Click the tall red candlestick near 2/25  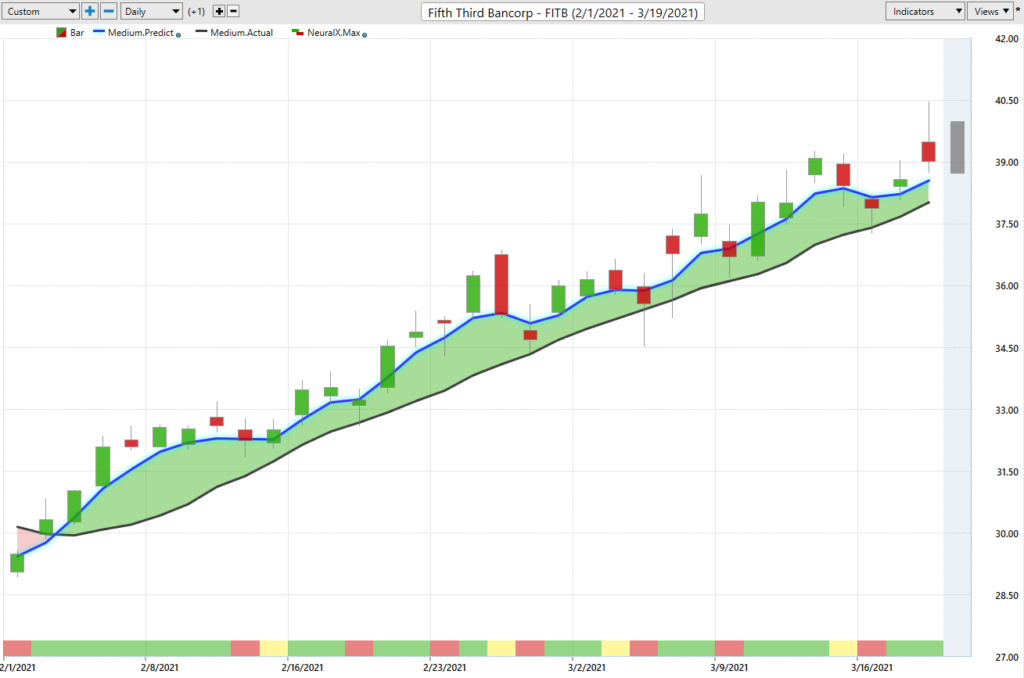501,284
